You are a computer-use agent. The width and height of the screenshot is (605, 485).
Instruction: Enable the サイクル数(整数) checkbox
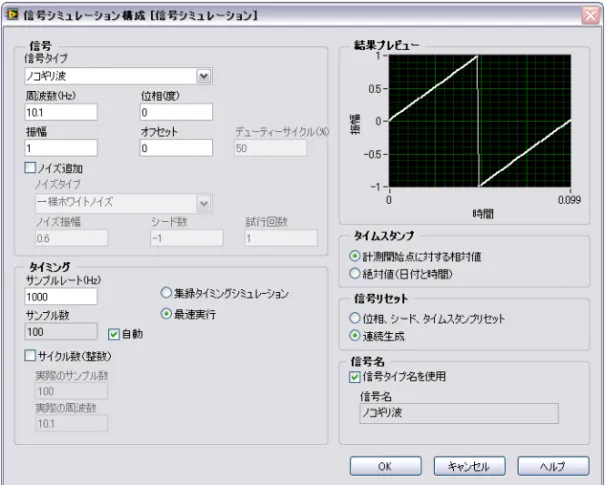(30, 355)
